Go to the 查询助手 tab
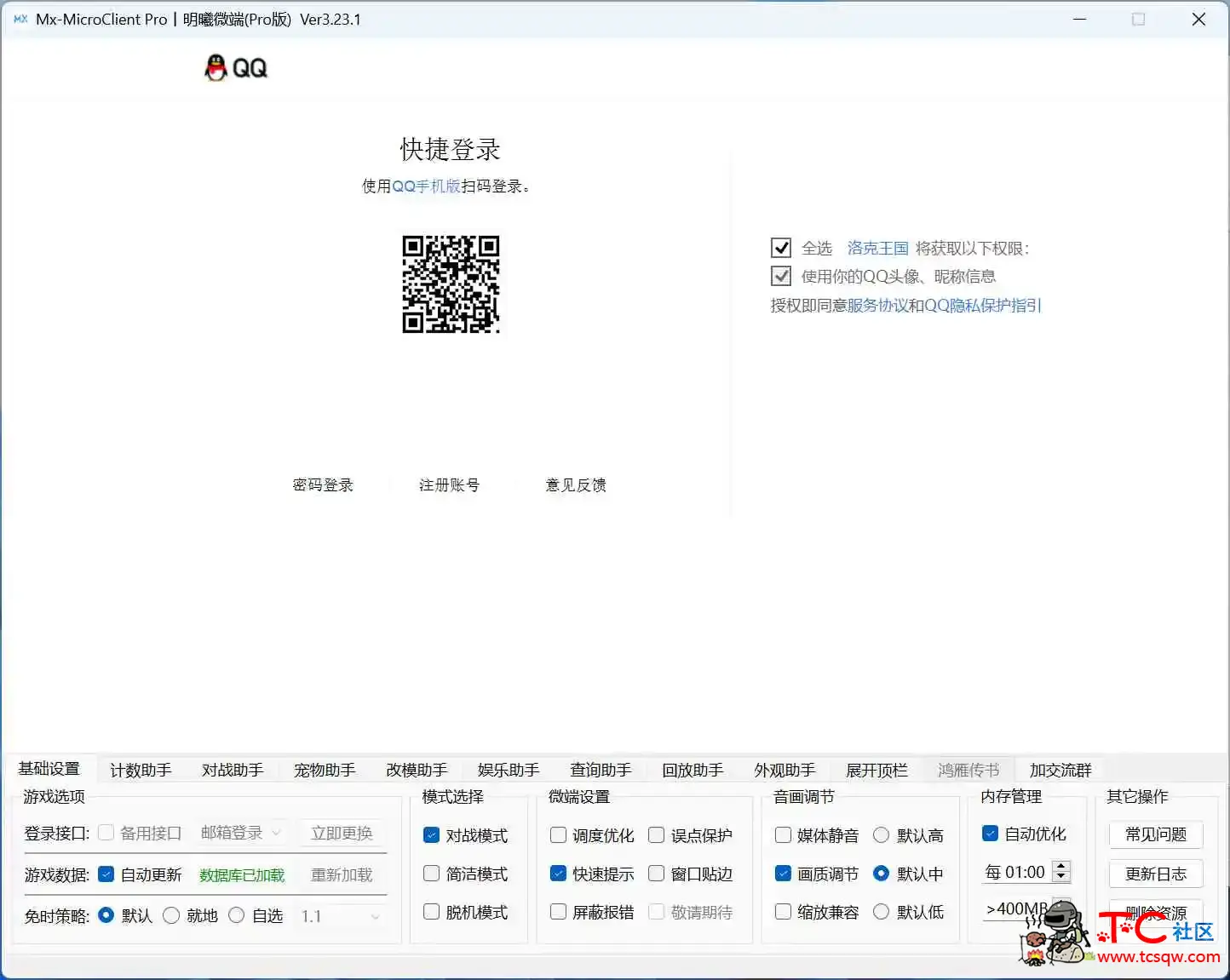Viewport: 1230px width, 980px height. (x=601, y=770)
